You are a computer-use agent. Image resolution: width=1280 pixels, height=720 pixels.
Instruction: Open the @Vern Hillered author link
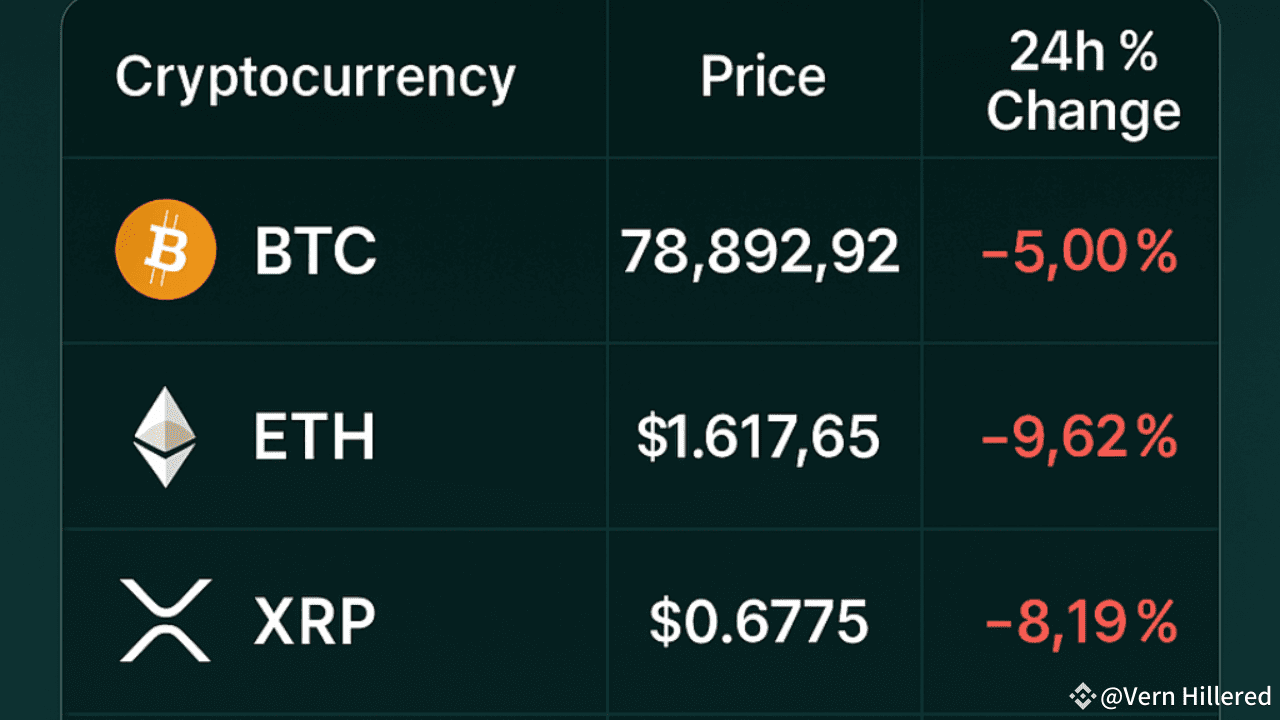1185,695
